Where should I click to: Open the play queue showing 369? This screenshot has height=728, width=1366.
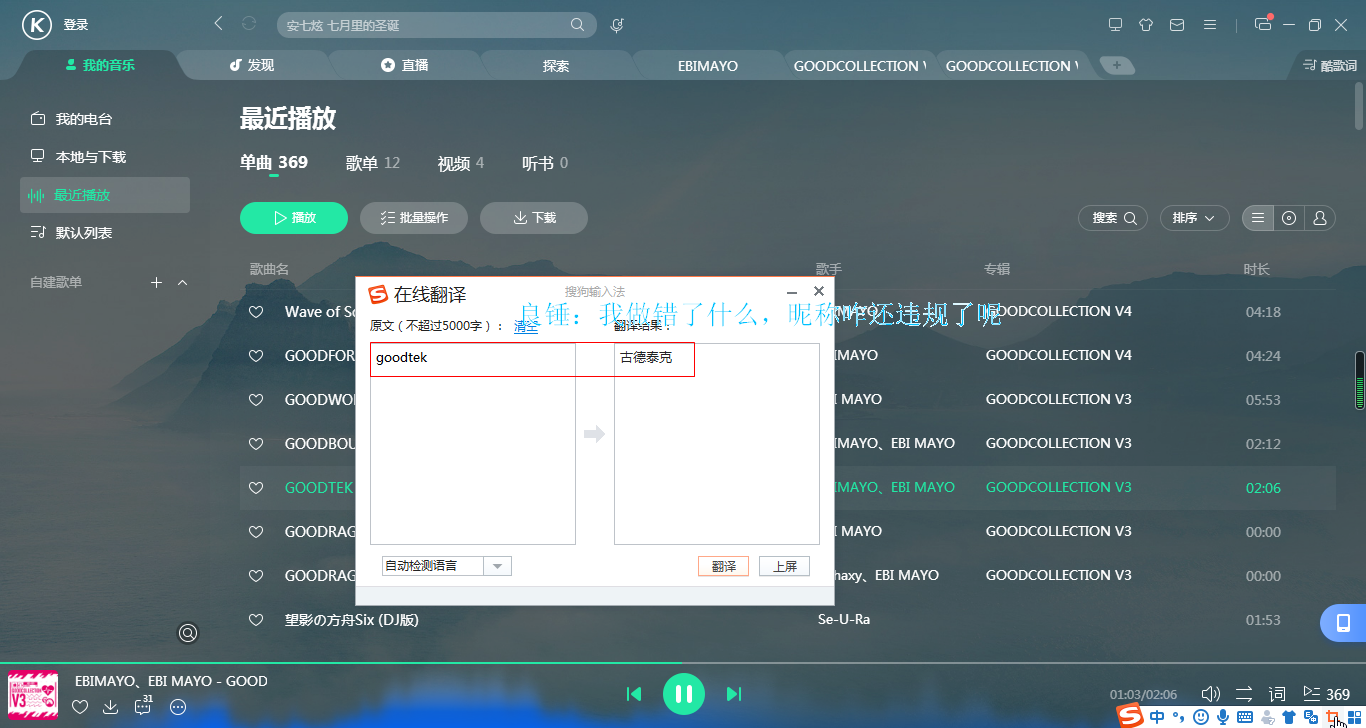[x=1326, y=694]
